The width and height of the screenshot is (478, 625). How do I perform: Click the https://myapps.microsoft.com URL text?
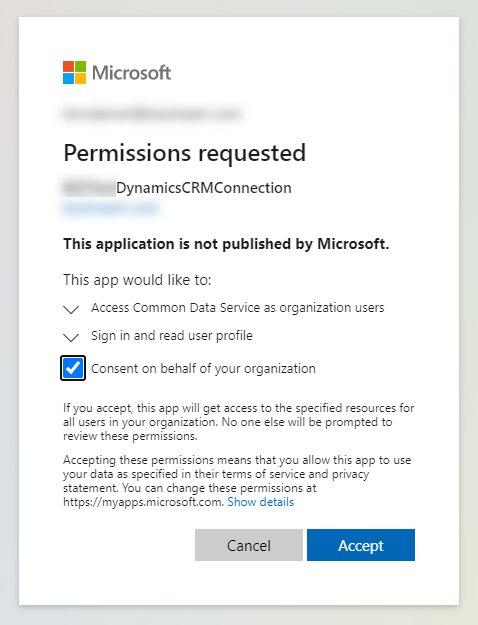[143, 502]
